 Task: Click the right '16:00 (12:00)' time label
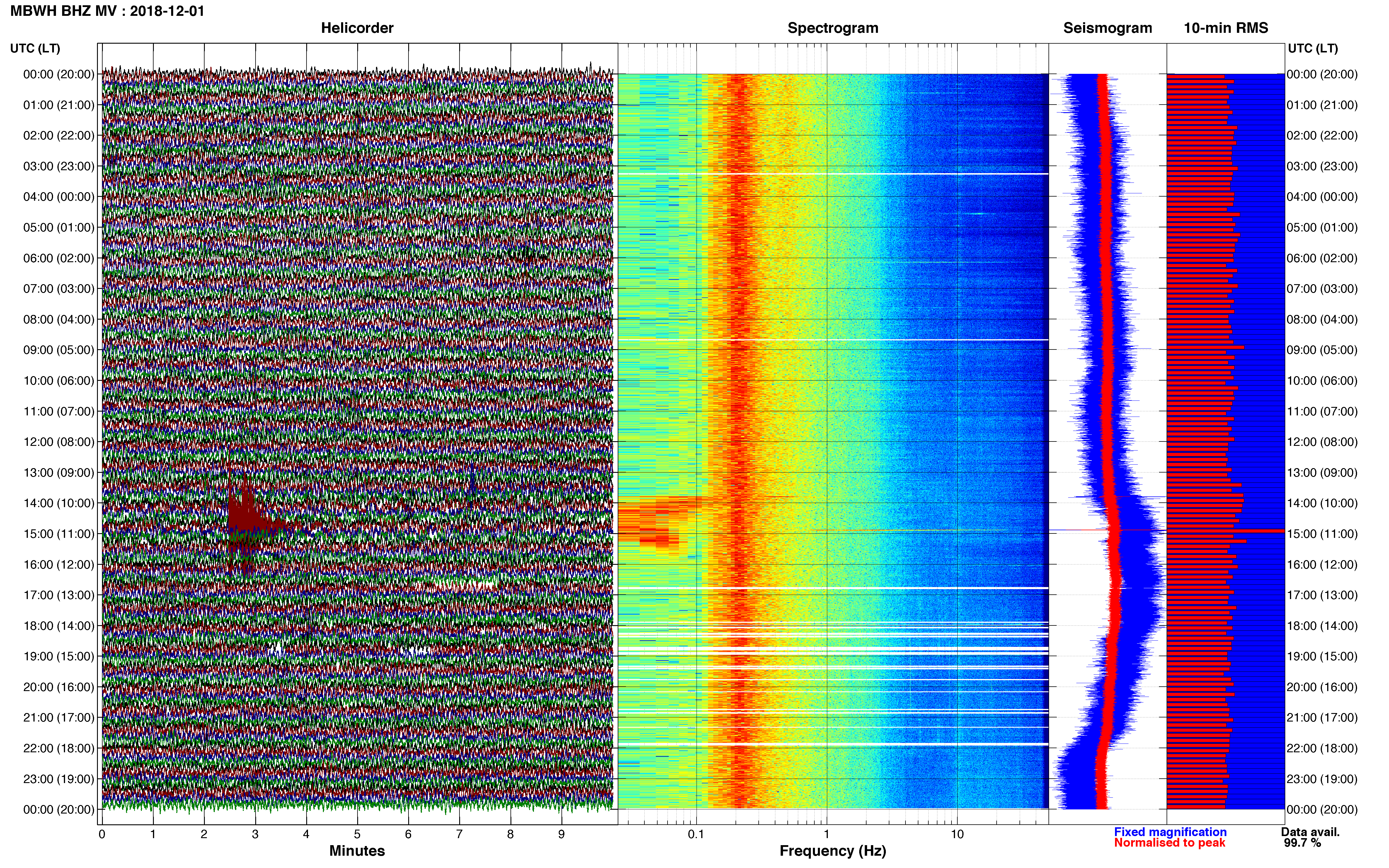pos(1322,565)
